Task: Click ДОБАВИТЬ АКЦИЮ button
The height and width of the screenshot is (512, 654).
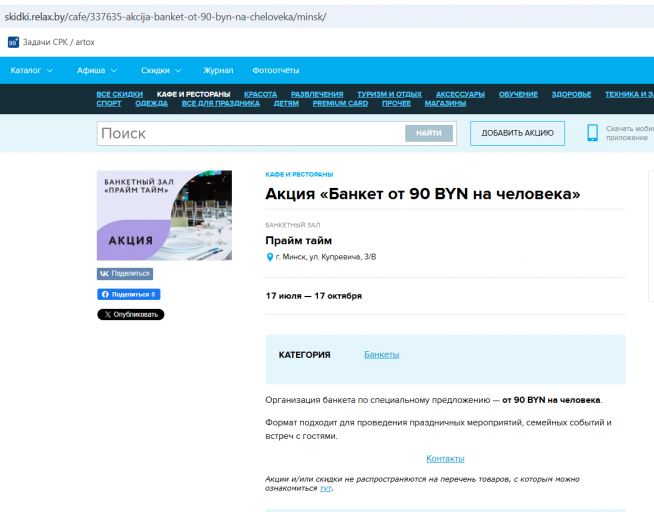Action: point(518,133)
